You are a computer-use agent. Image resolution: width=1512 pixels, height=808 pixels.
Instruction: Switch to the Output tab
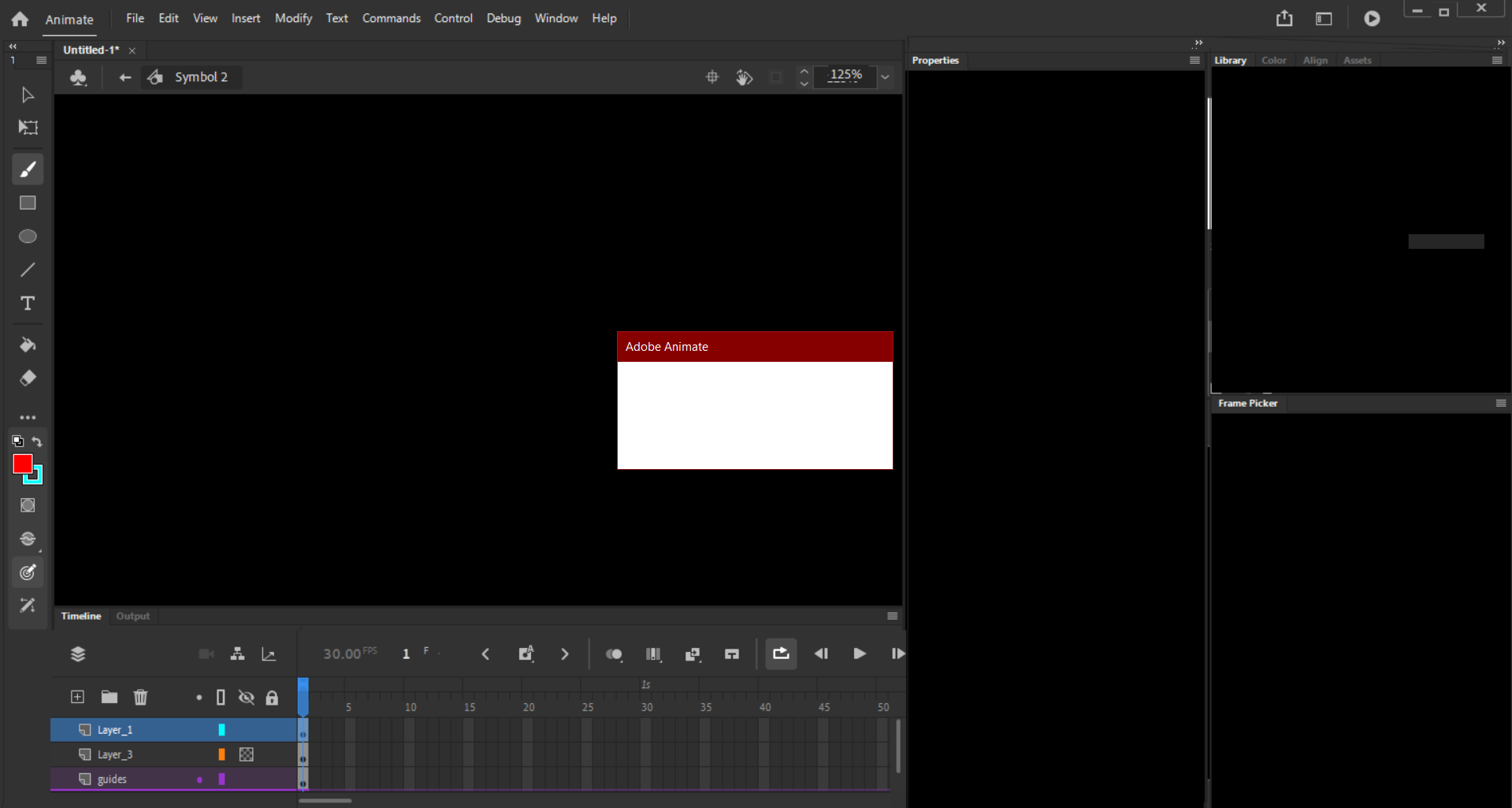tap(132, 616)
